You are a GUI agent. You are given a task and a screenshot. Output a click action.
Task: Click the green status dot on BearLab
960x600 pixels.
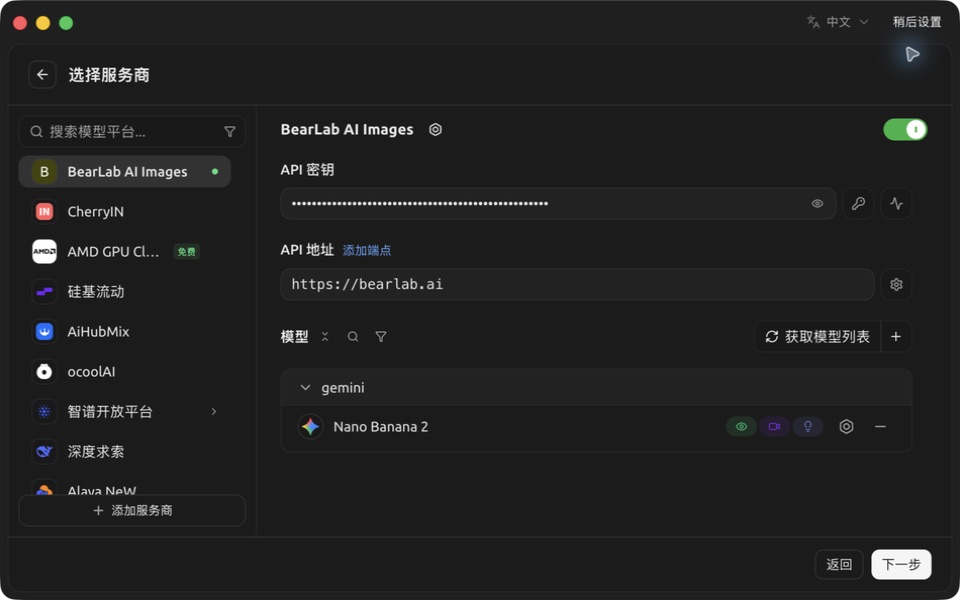tap(215, 172)
